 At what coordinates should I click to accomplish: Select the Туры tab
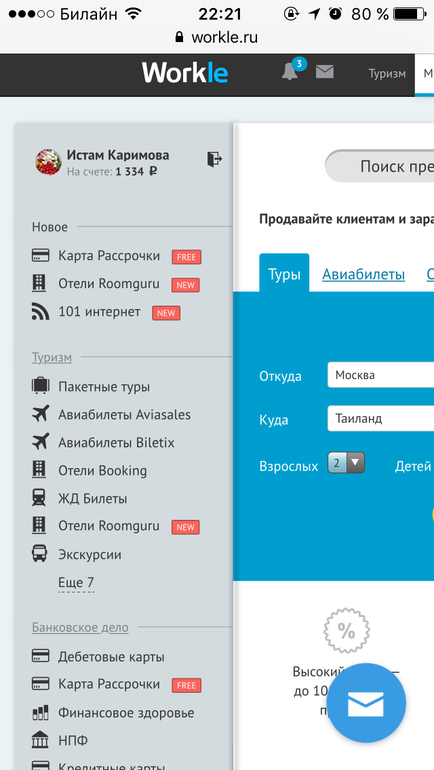click(x=284, y=273)
